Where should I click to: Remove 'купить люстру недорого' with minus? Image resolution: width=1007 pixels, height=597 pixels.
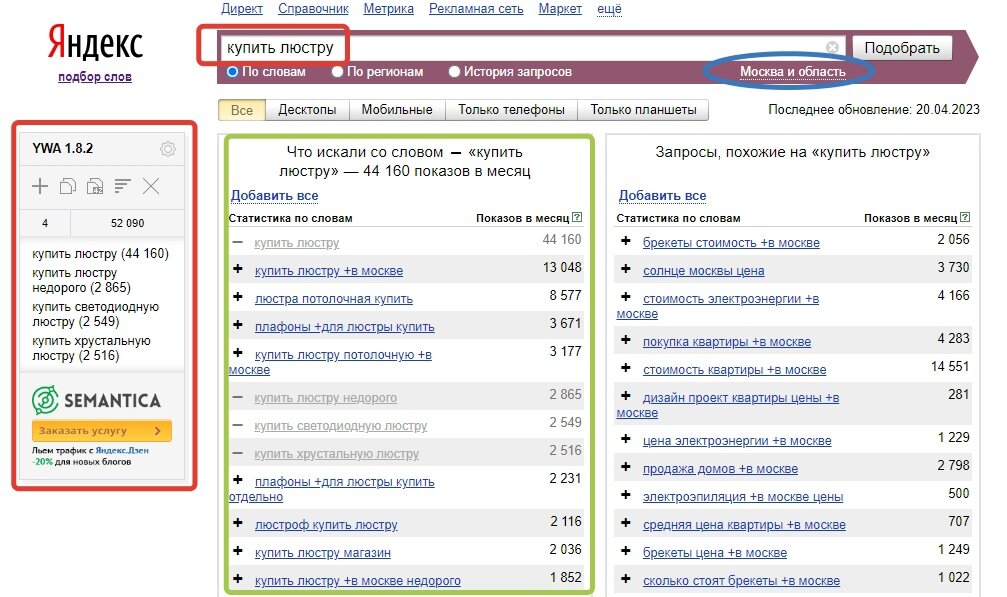point(238,397)
